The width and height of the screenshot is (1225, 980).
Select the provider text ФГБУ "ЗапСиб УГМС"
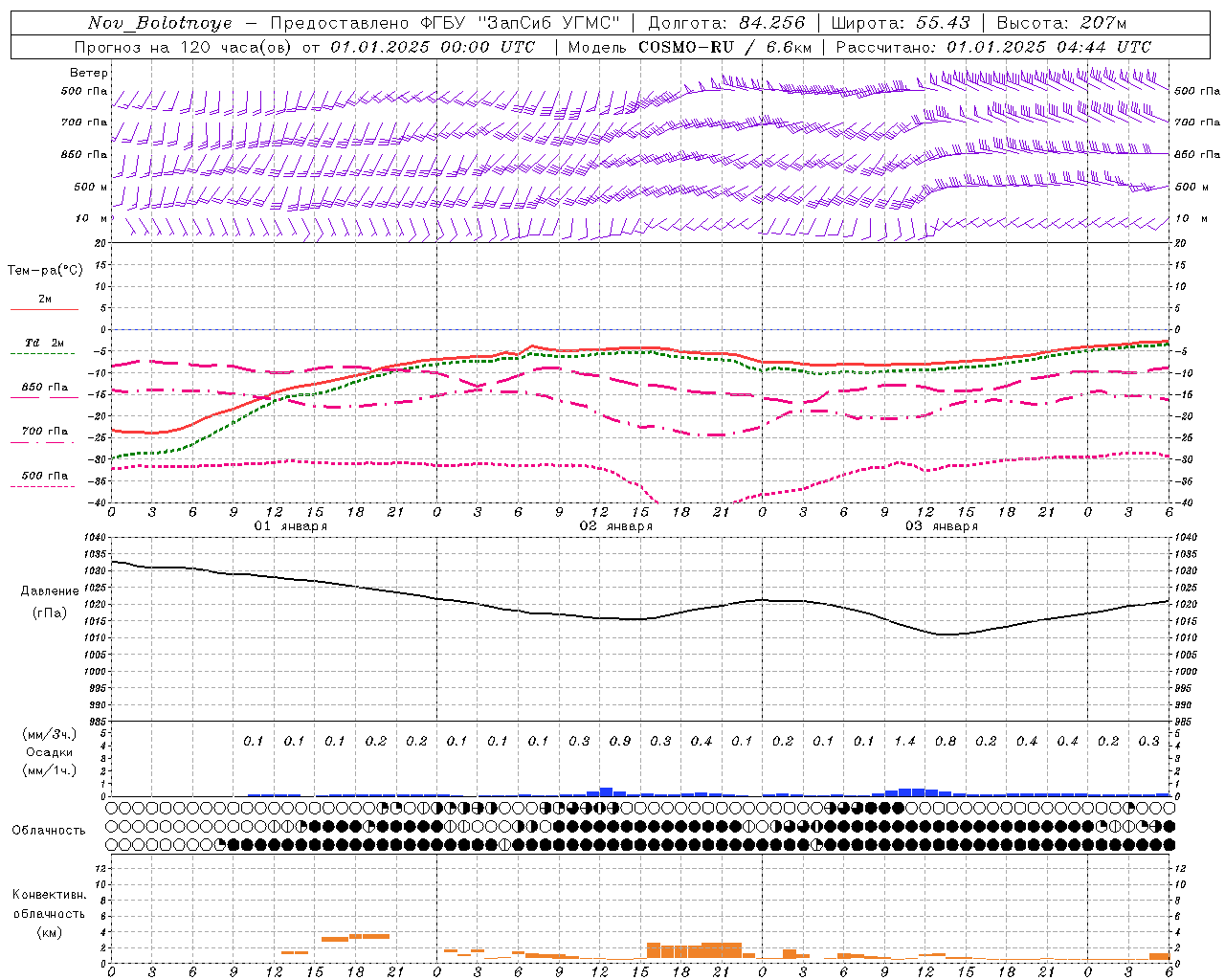[521, 23]
